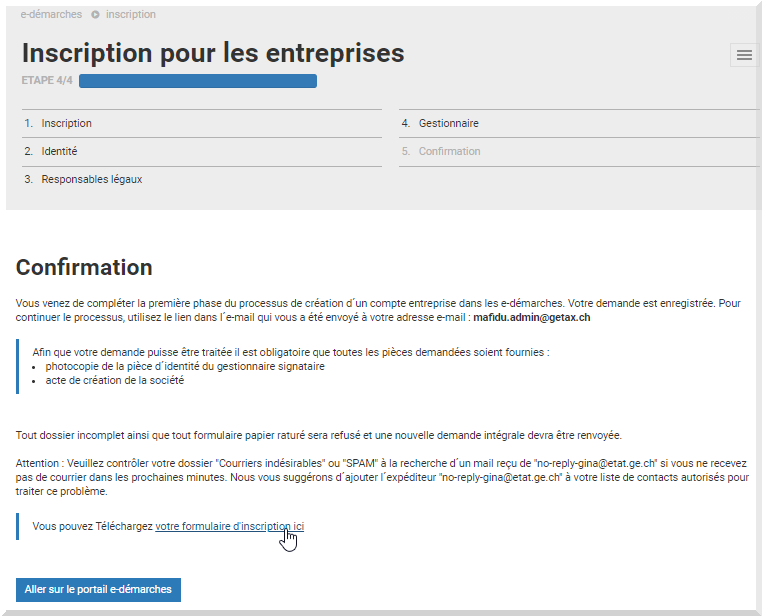Click the acte de création de la société bullet
The image size is (762, 616).
(115, 380)
